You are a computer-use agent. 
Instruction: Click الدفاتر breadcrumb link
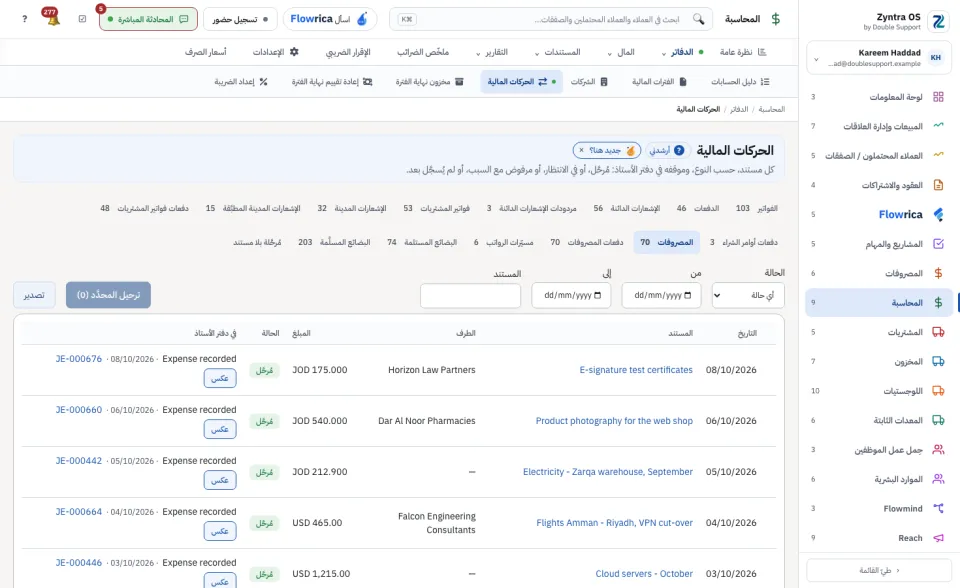click(739, 109)
